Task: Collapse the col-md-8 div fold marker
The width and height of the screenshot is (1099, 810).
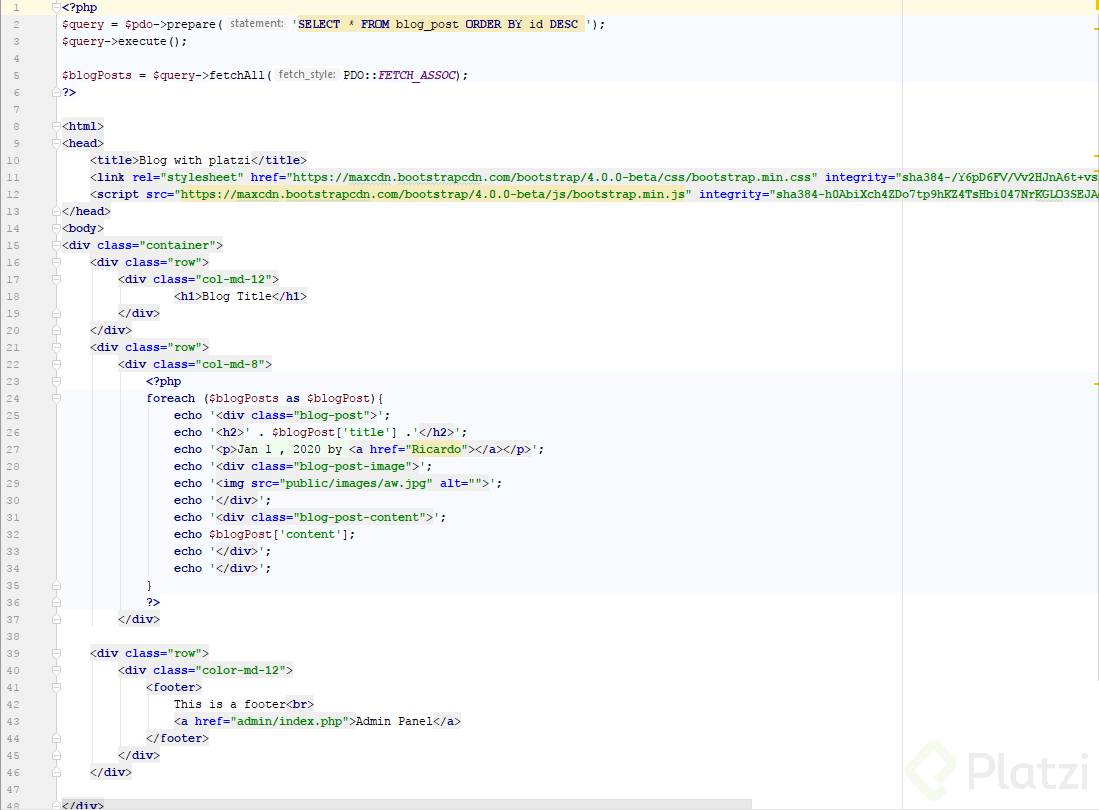Action: click(x=56, y=364)
